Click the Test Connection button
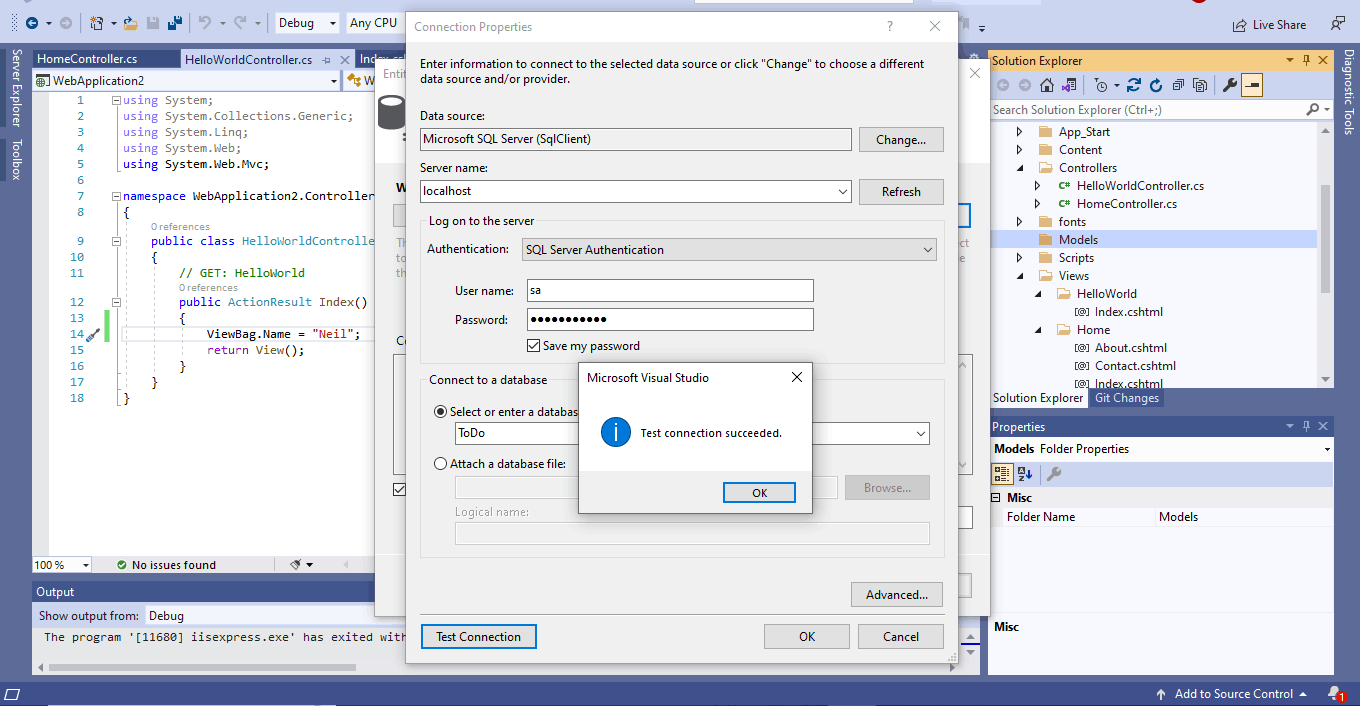Image resolution: width=1360 pixels, height=706 pixels. pyautogui.click(x=479, y=636)
